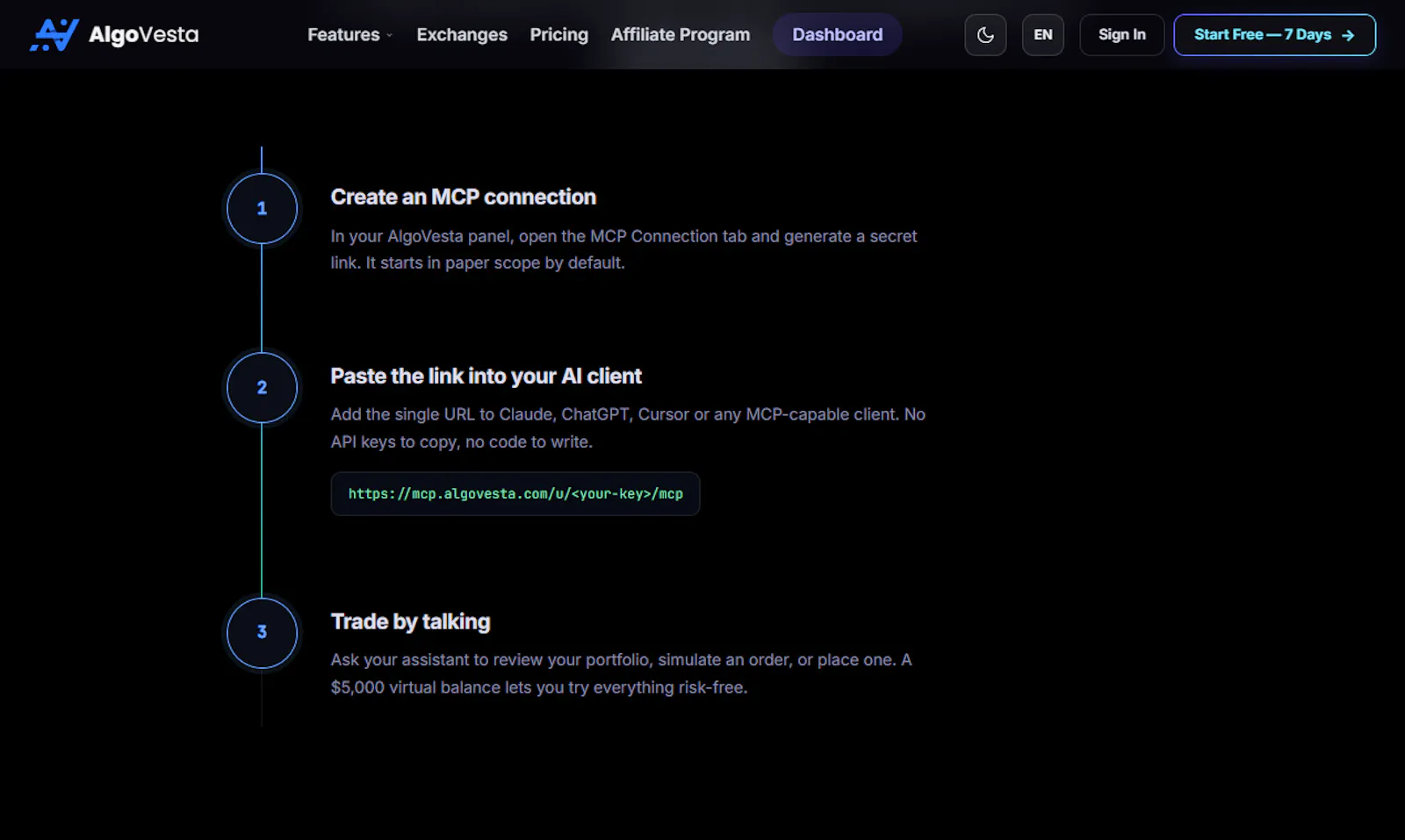
Task: Select the MCP URL code snippet
Action: point(515,494)
